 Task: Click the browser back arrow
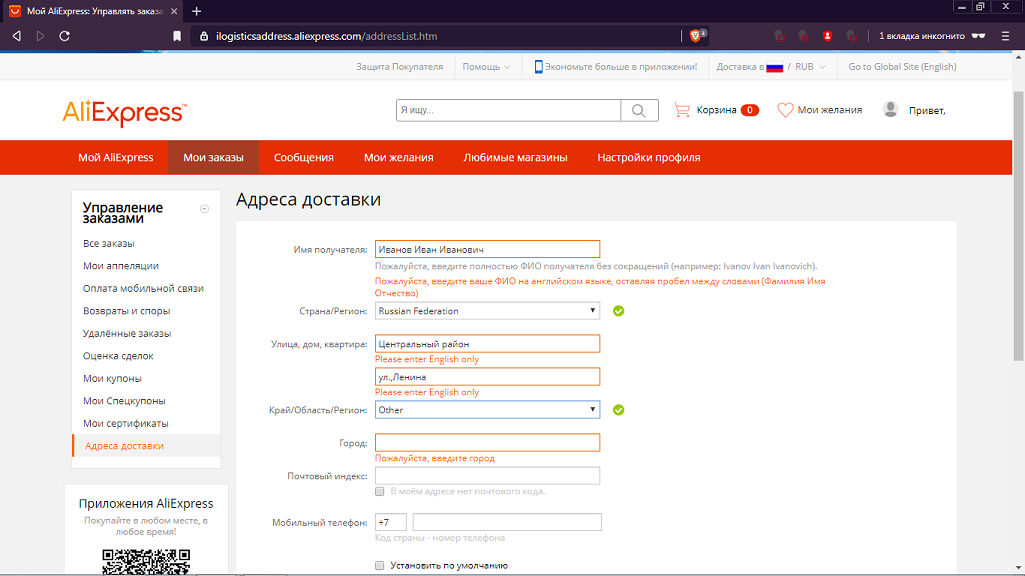pyautogui.click(x=16, y=36)
